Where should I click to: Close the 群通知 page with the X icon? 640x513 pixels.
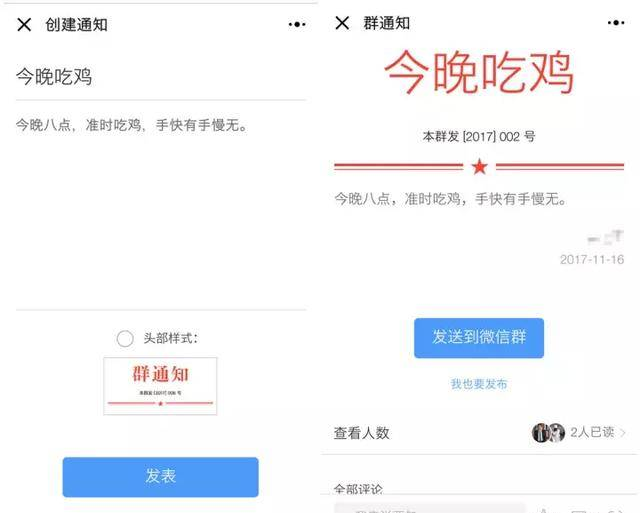tap(342, 23)
